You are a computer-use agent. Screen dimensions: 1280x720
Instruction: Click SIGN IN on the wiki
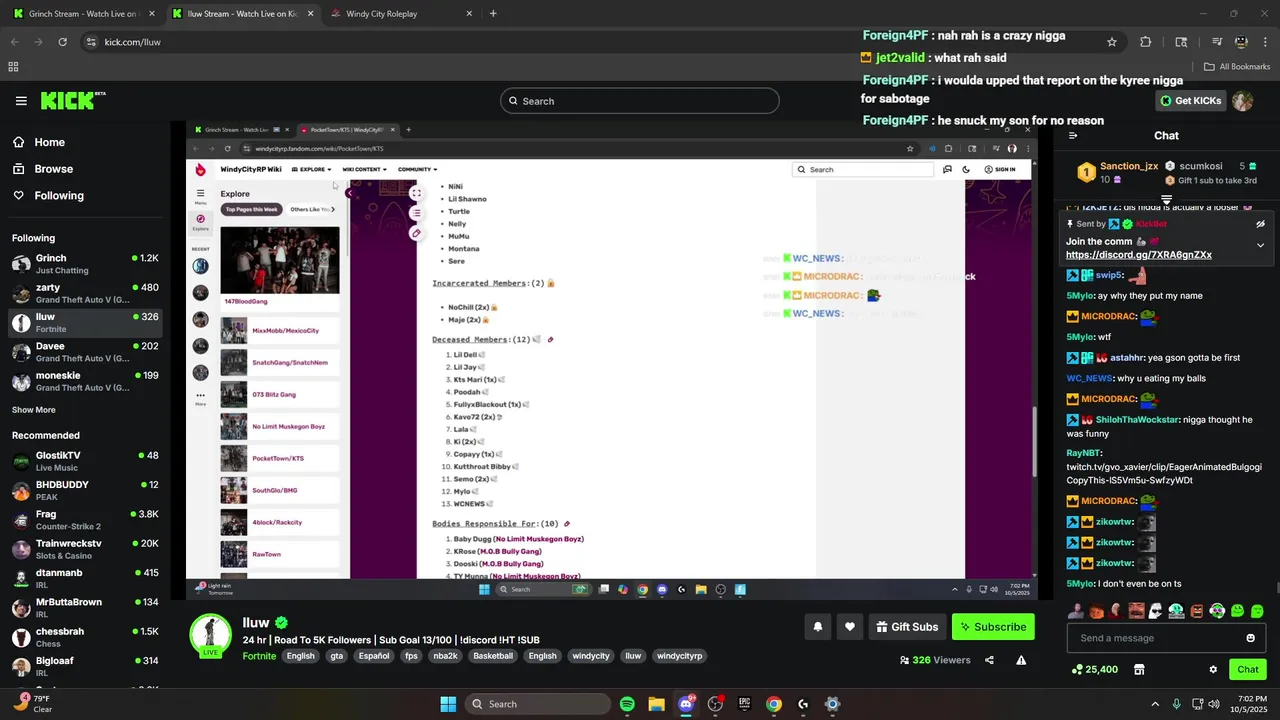tap(1000, 169)
